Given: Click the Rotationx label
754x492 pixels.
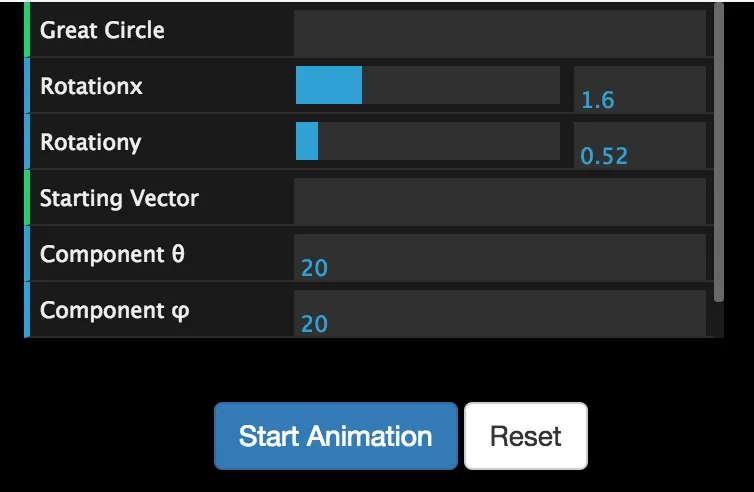Looking at the screenshot, I should coord(91,86).
